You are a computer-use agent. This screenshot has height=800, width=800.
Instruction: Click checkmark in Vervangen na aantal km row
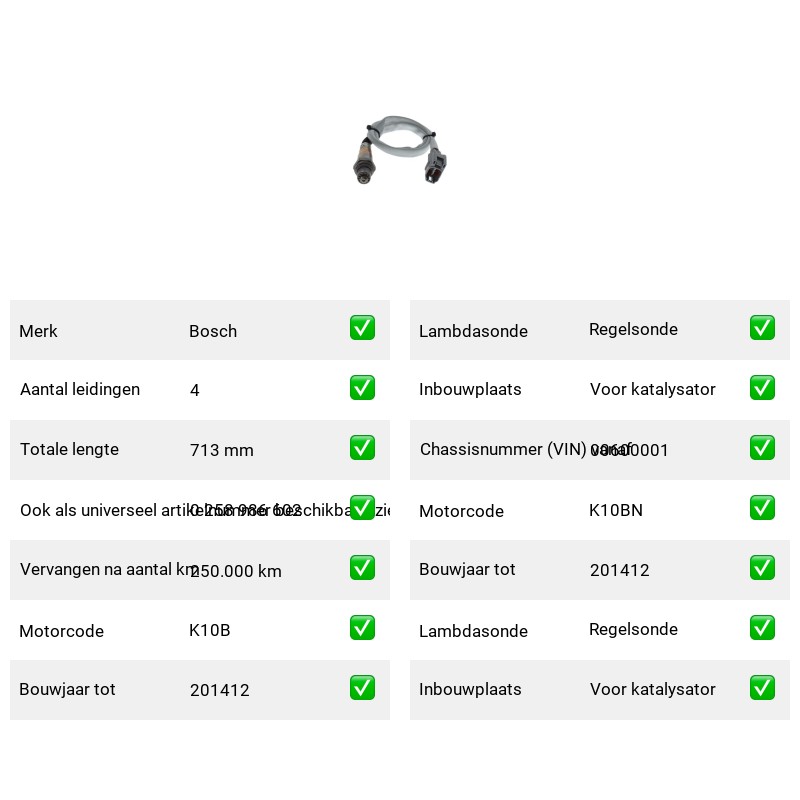point(362,568)
